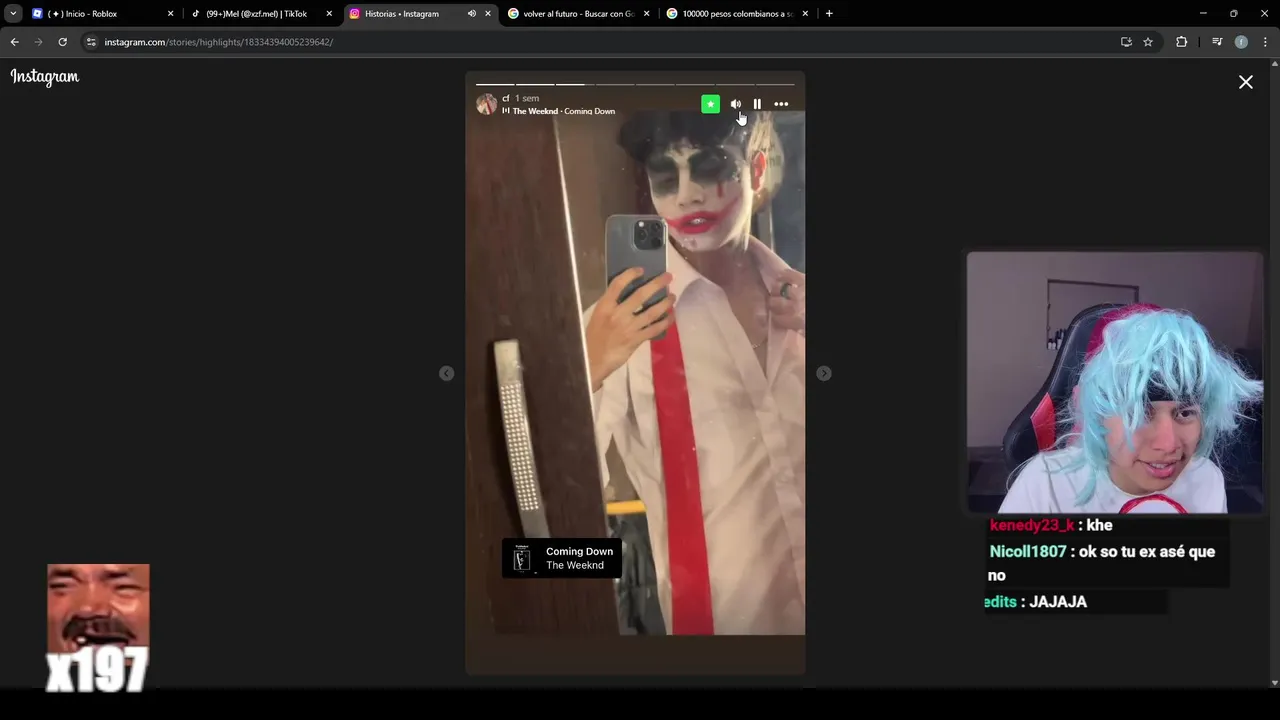The width and height of the screenshot is (1280, 720).
Task: Click the Instagram logo
Action: (x=45, y=77)
